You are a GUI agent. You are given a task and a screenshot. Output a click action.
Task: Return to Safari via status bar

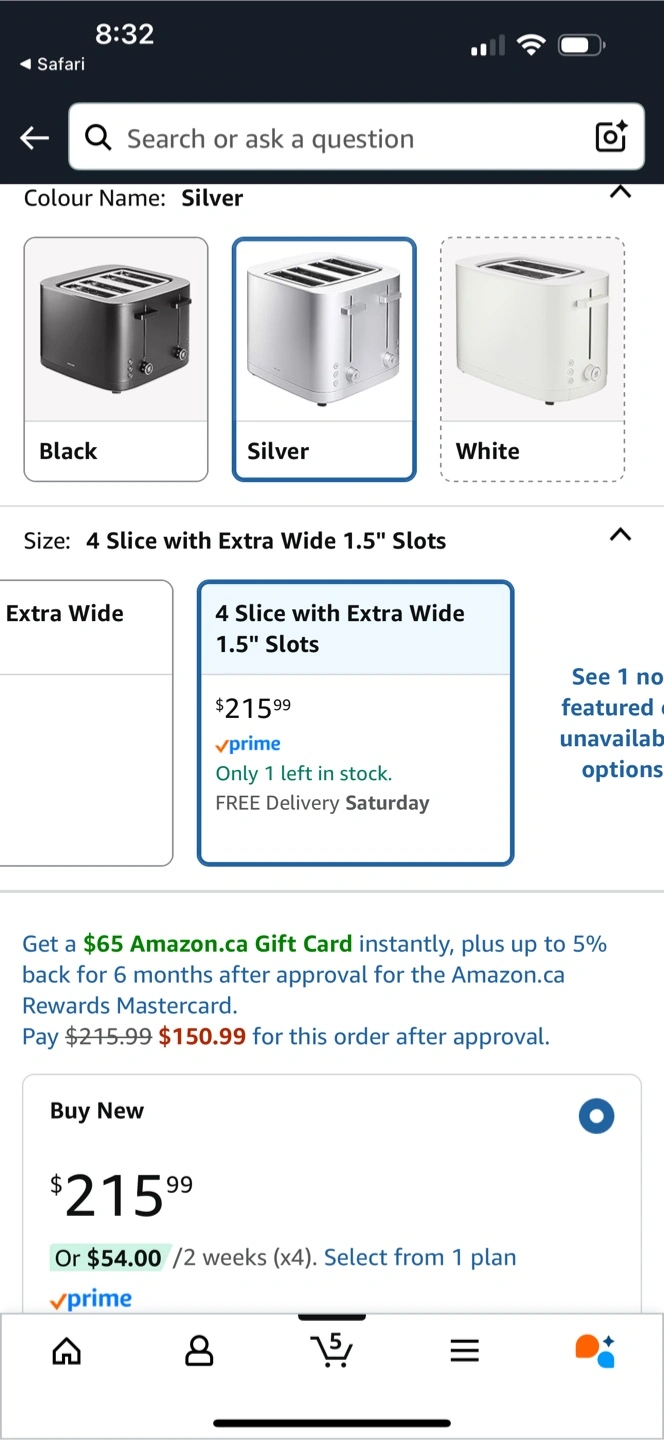tap(53, 64)
